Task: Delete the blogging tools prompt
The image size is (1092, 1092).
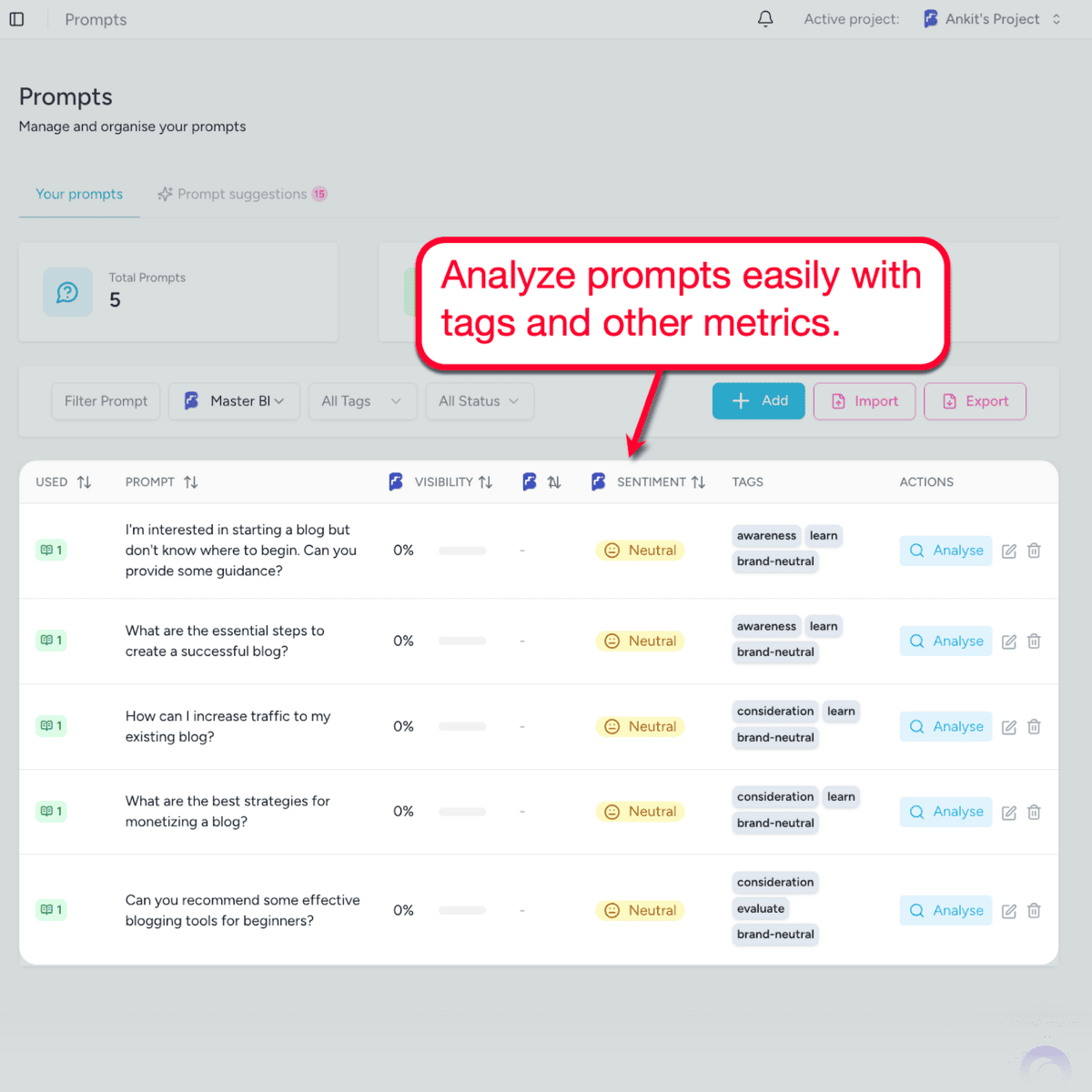Action: point(1034,911)
